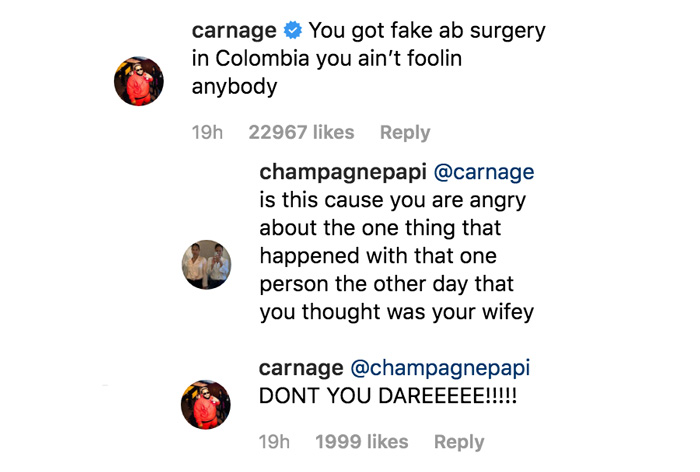Visit the champagnepapi username link

[341, 173]
